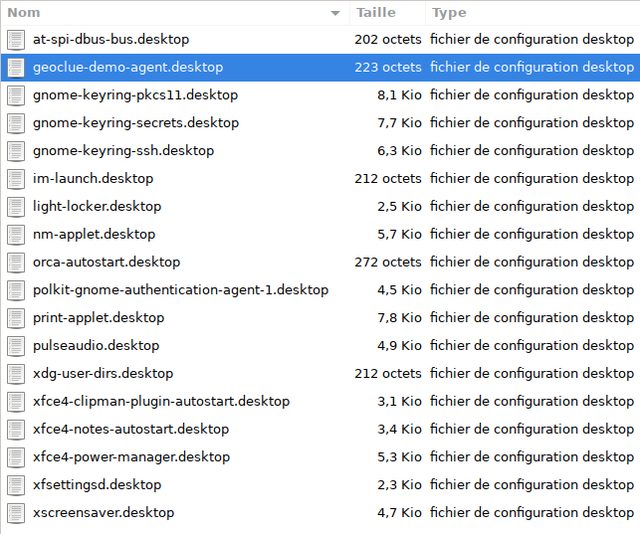The height and width of the screenshot is (534, 640).
Task: Click the file icon for xdg-user-dirs.desktop
Action: (x=16, y=374)
